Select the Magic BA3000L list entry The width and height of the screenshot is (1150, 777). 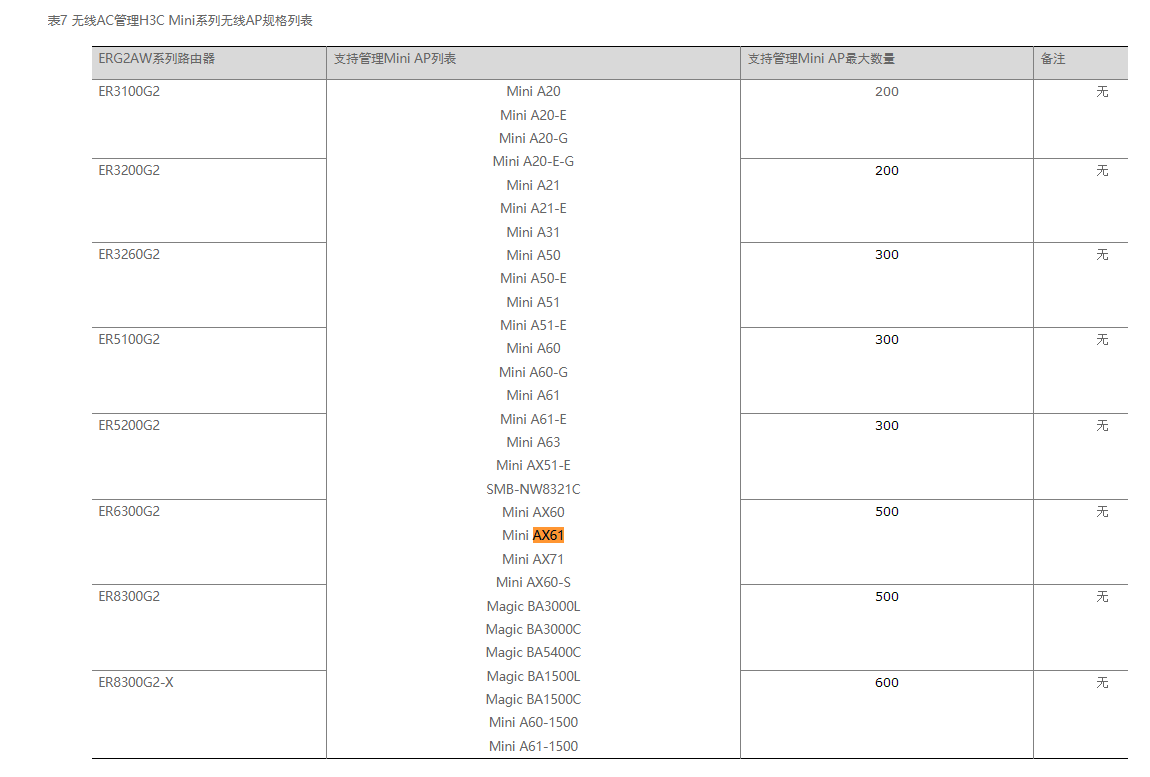[533, 606]
